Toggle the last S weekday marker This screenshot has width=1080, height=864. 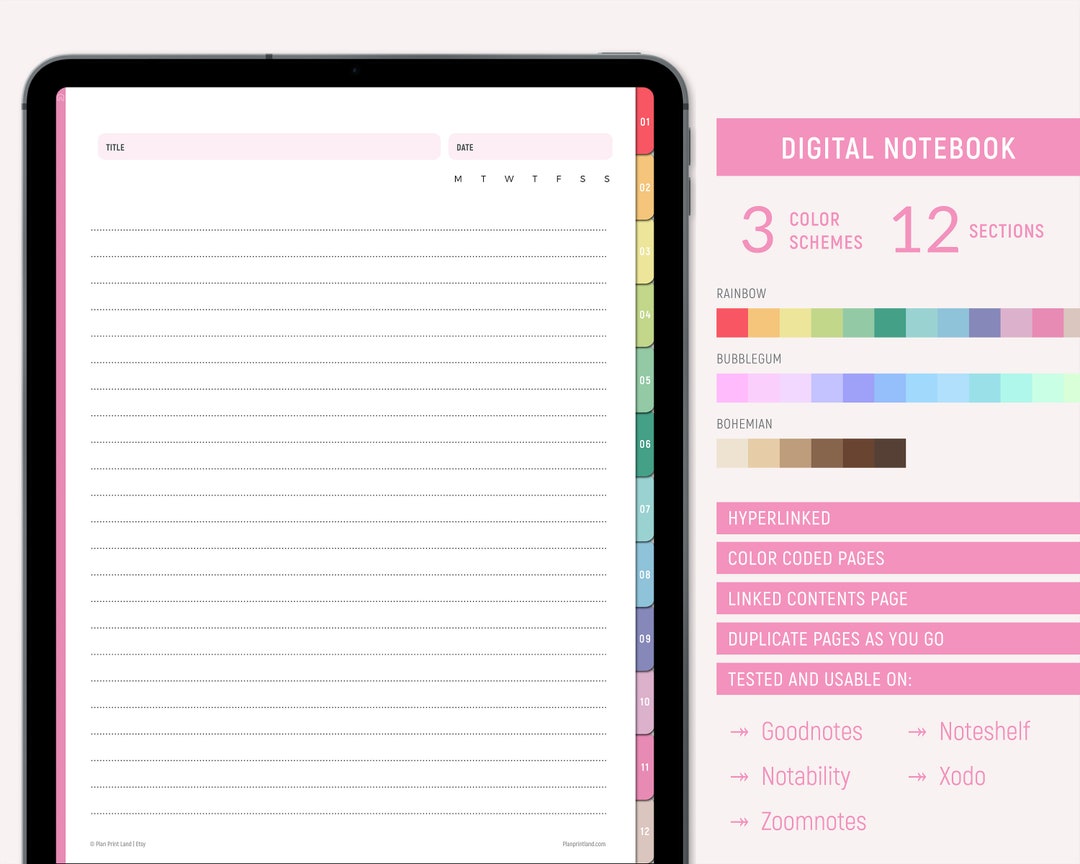point(607,179)
